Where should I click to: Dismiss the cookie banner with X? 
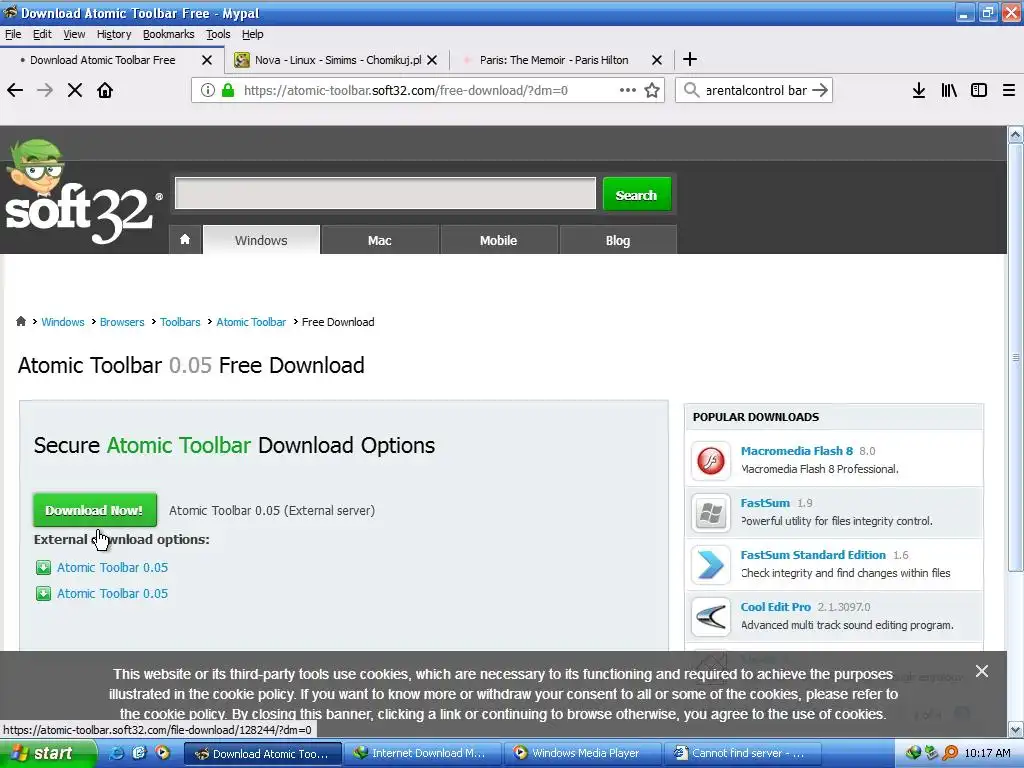[982, 671]
